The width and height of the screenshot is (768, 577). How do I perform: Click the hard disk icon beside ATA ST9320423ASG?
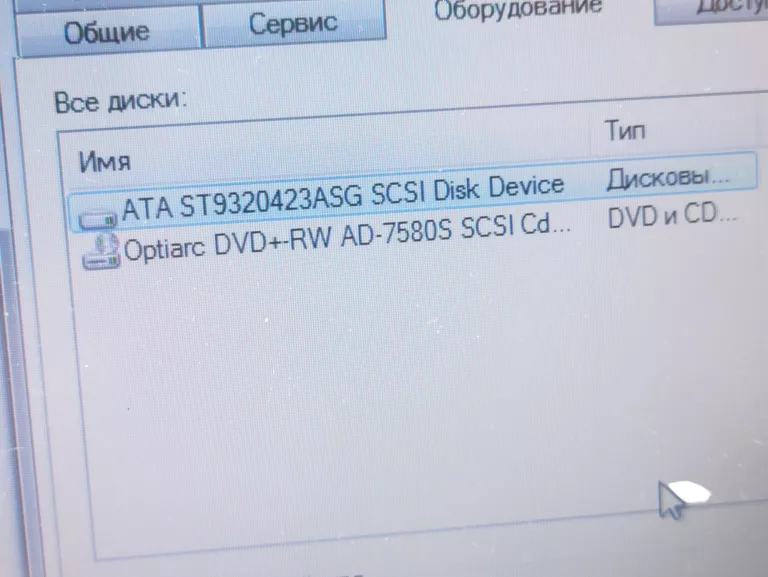pos(98,218)
